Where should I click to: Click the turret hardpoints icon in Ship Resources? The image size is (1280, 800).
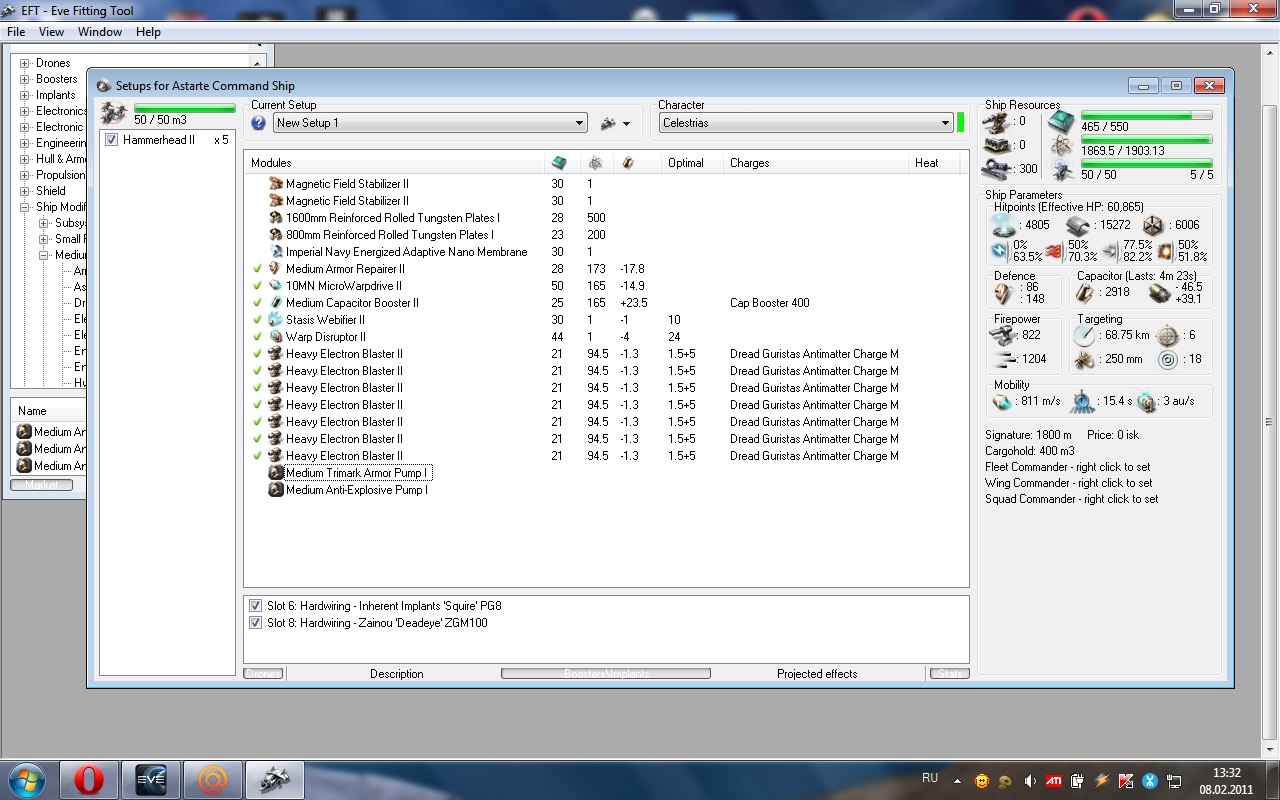pos(996,122)
